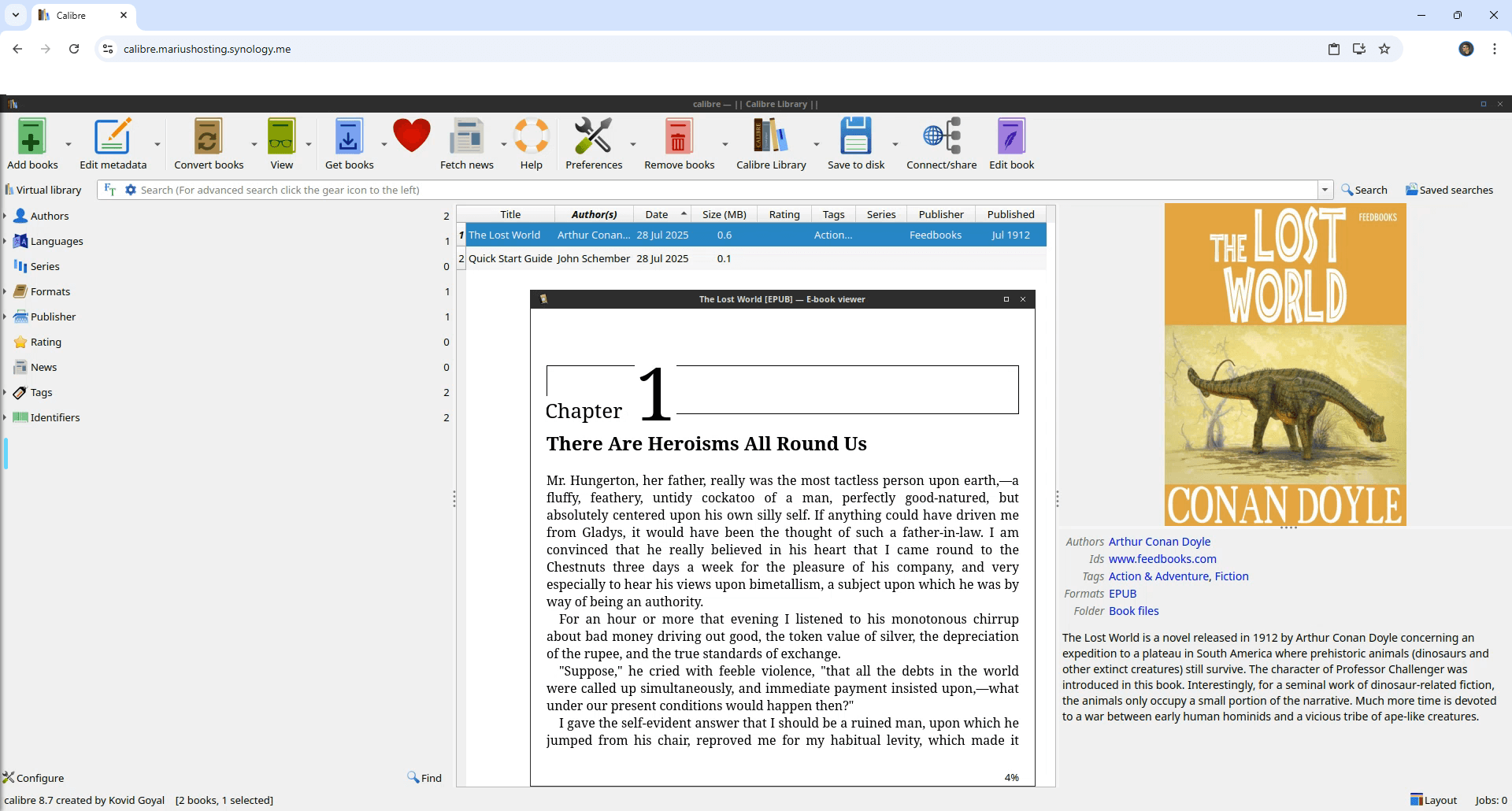Select the News category
The image size is (1512, 811).
[x=43, y=367]
